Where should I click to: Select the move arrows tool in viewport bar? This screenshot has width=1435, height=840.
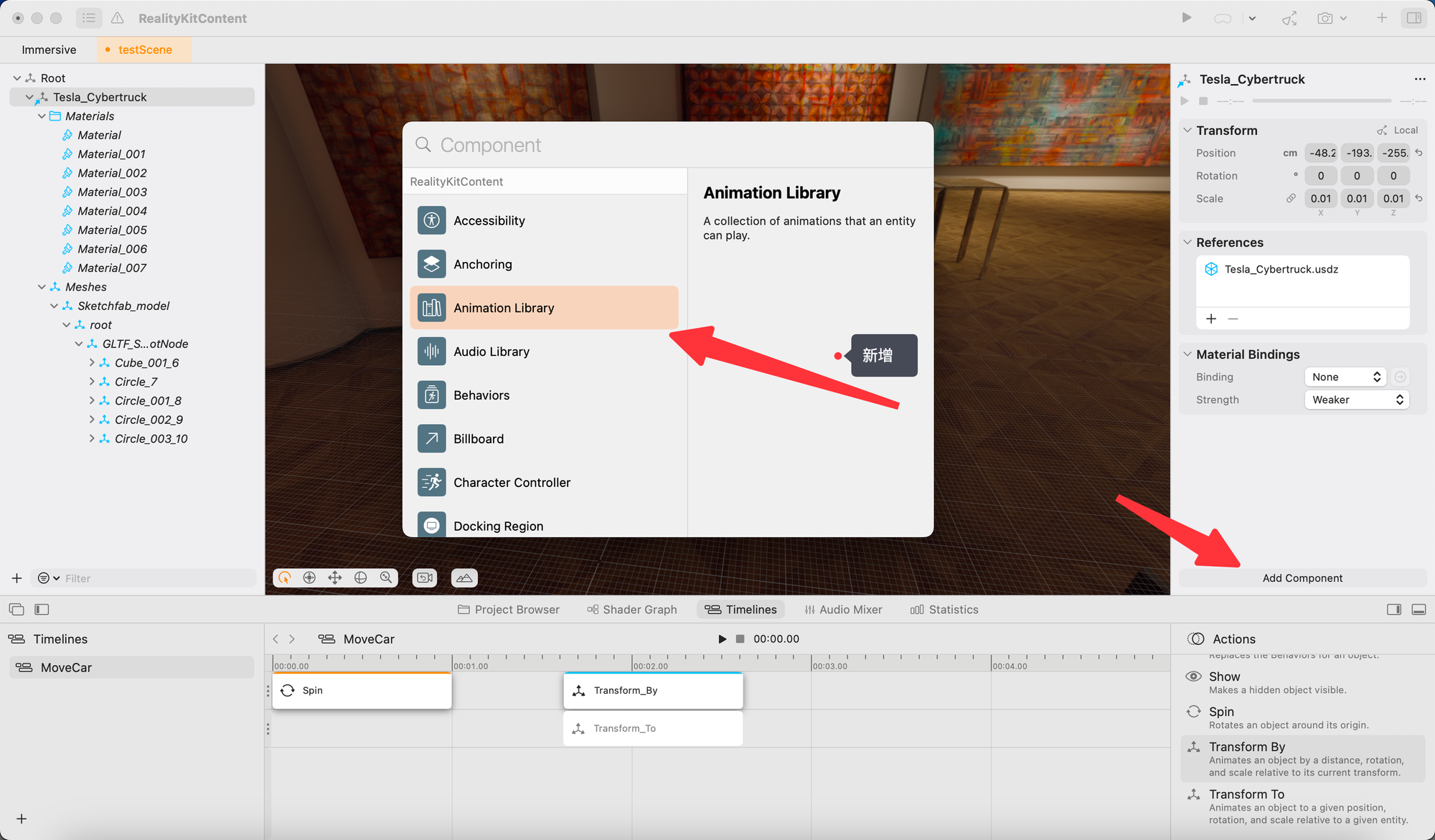click(x=335, y=577)
